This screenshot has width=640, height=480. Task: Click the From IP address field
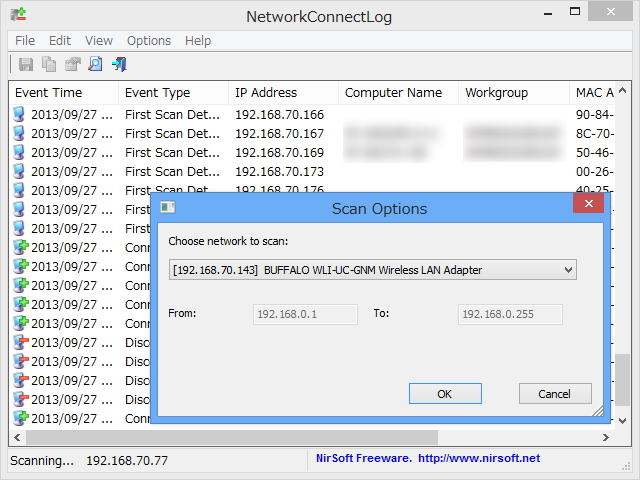tap(305, 314)
